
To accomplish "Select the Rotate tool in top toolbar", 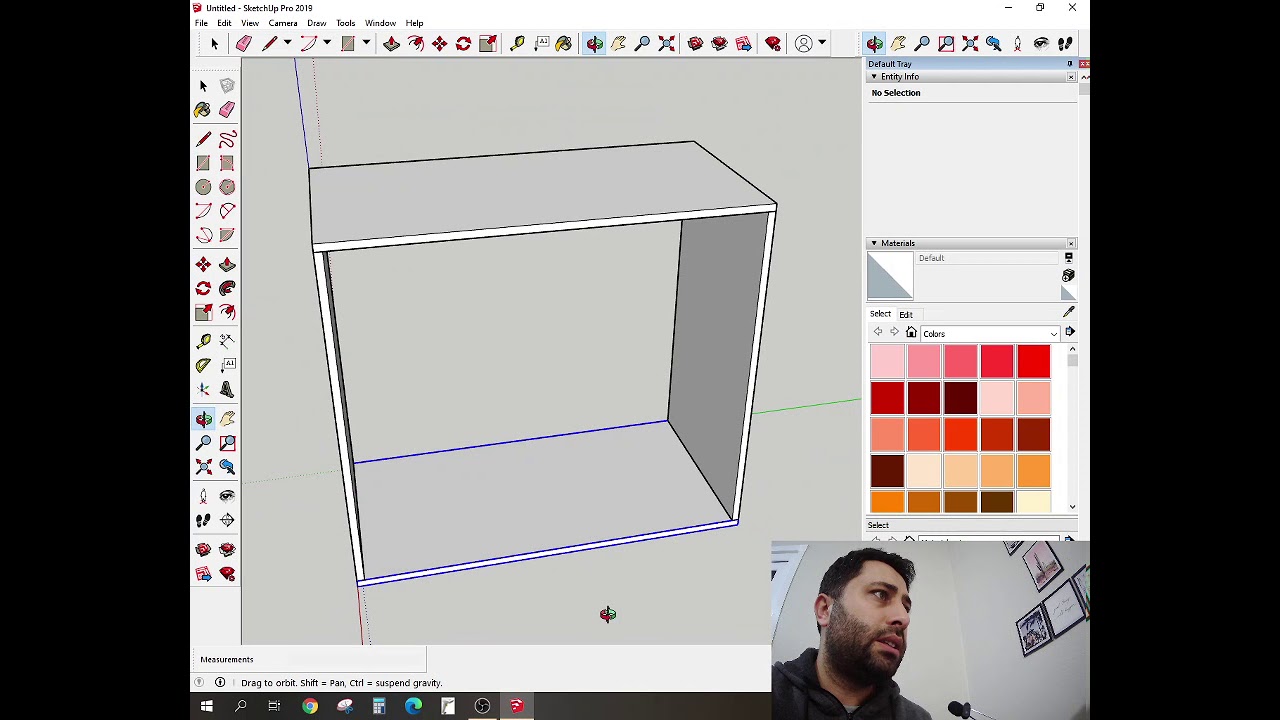I will [463, 43].
